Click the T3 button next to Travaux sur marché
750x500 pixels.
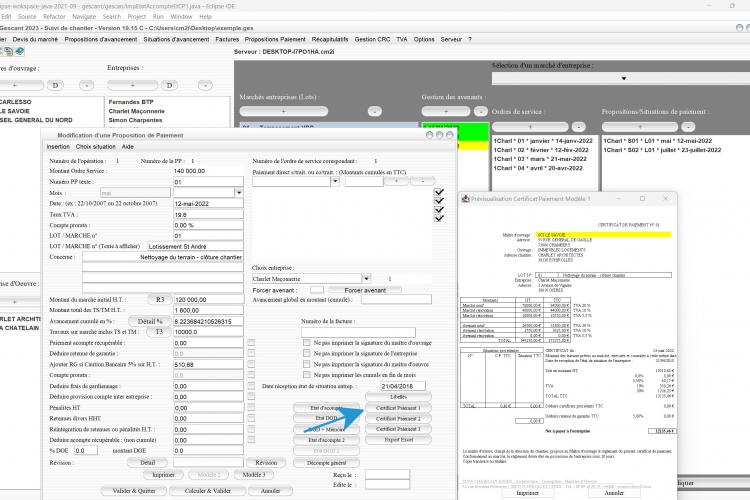[159, 332]
